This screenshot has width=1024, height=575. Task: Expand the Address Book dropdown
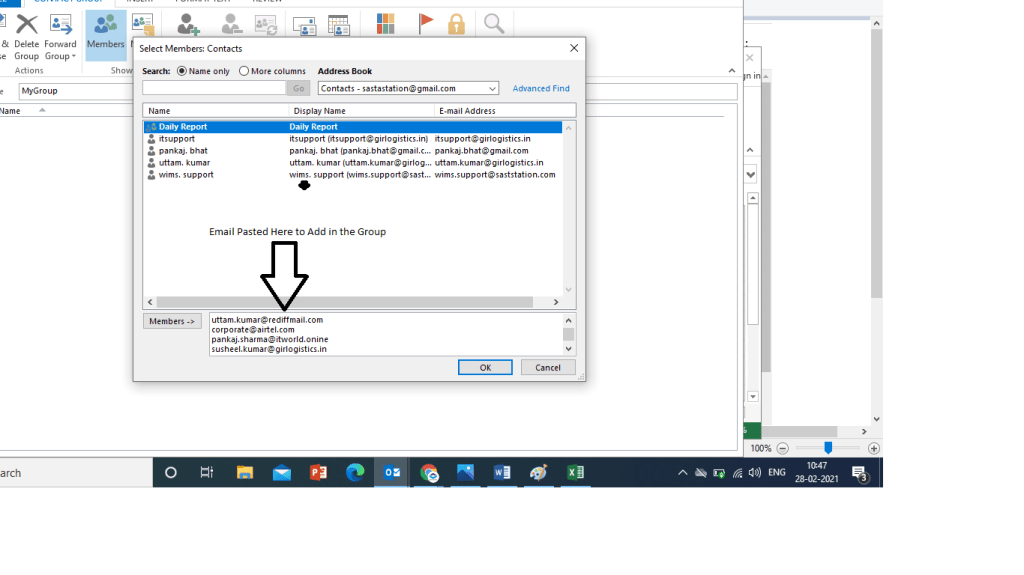click(493, 89)
